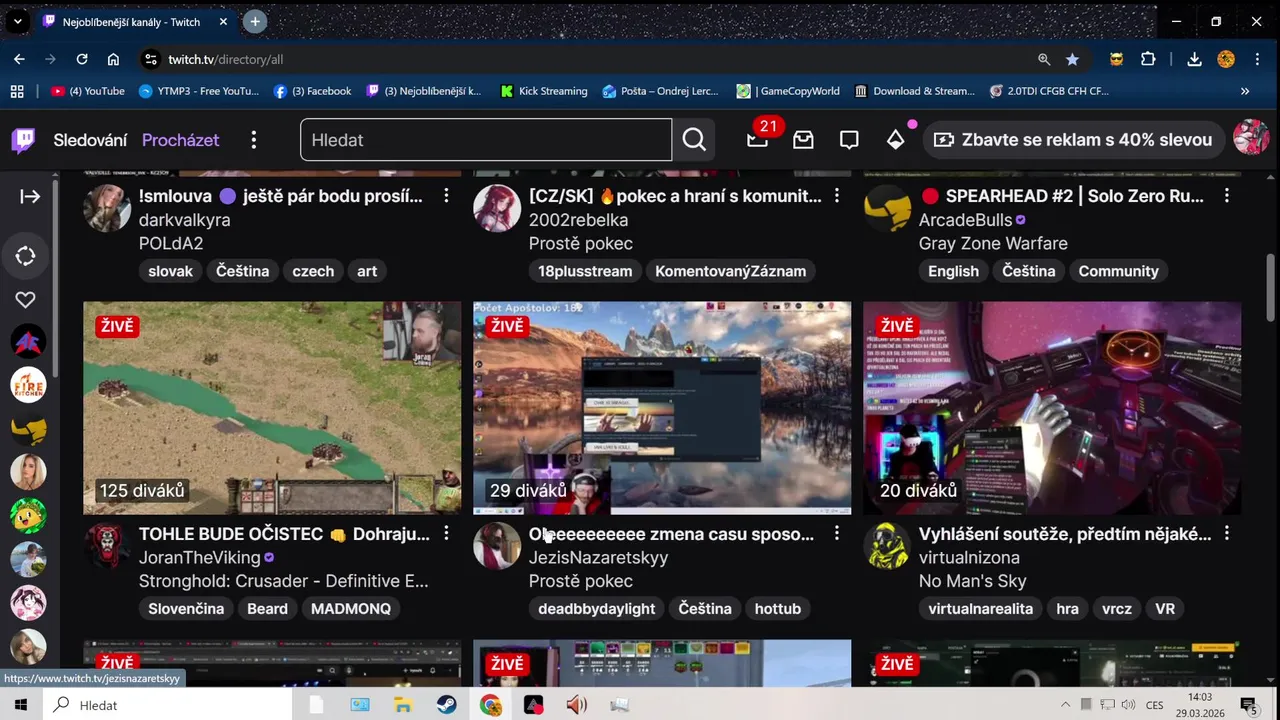Click the sidebar heart followed icon
This screenshot has width=1280, height=720.
(26, 299)
